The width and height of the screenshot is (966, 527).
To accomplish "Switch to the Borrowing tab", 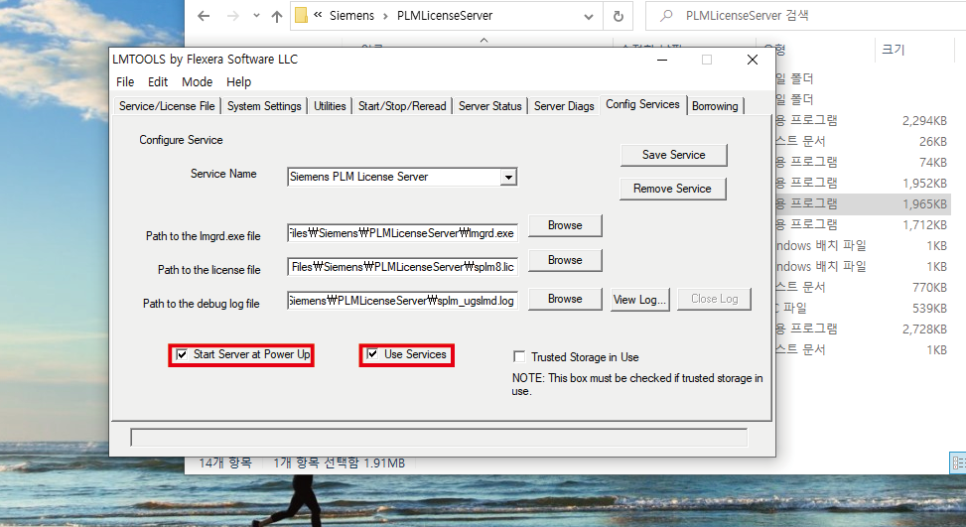I will [x=715, y=106].
